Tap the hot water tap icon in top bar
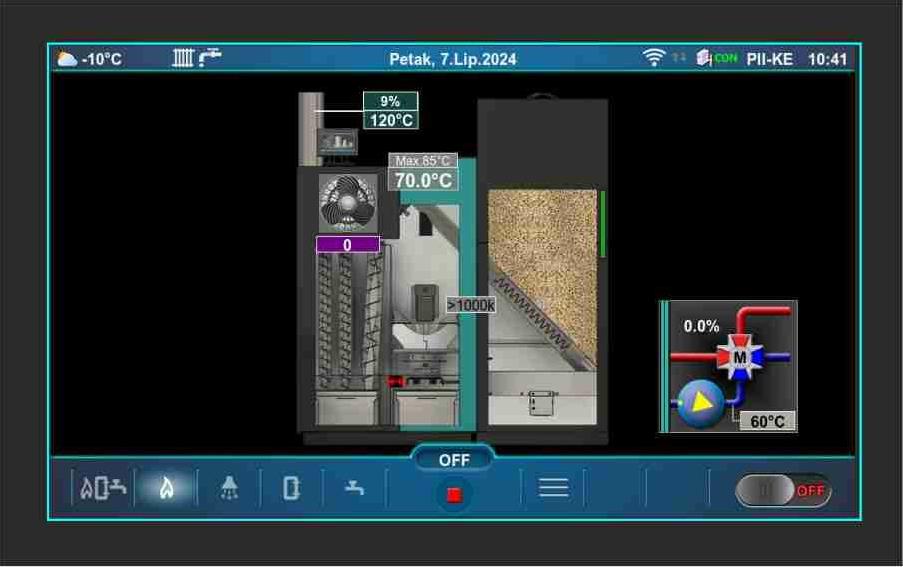This screenshot has width=903, height=567. point(210,58)
